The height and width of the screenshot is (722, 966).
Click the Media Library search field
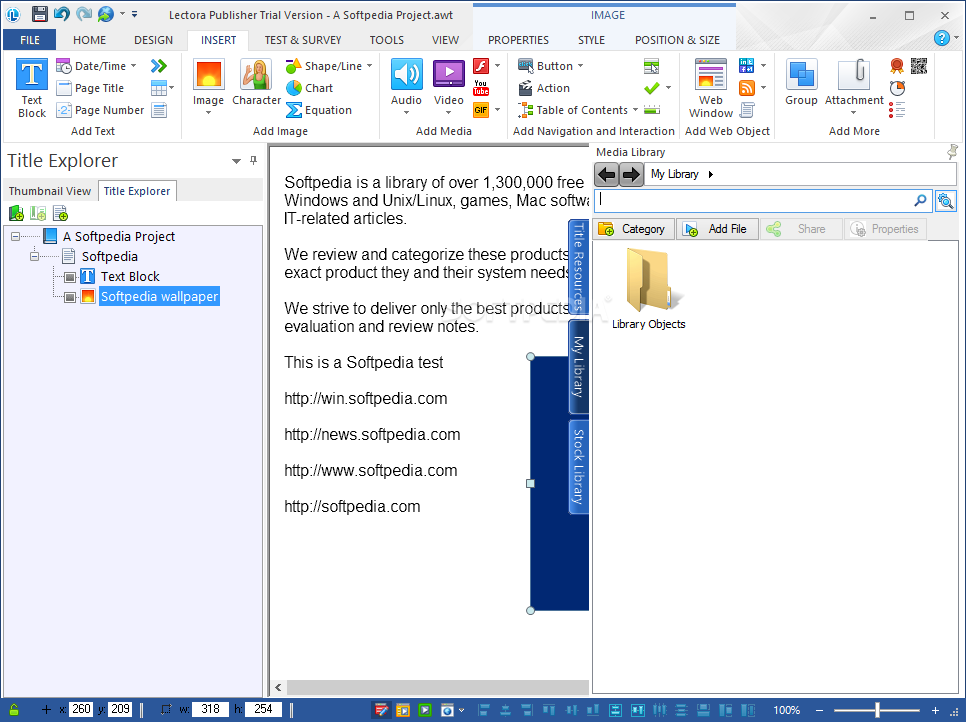(763, 201)
